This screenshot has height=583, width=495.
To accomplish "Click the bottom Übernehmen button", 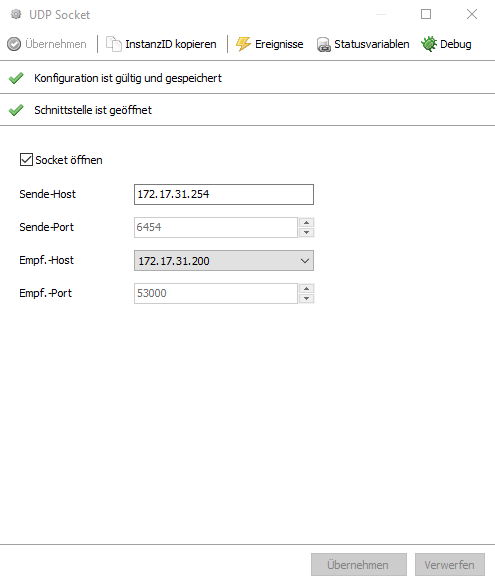I will 359,565.
